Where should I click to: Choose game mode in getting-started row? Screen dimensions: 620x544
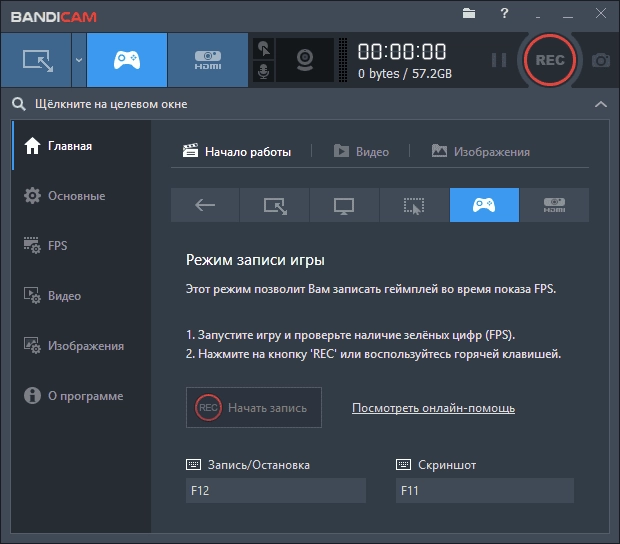point(484,205)
